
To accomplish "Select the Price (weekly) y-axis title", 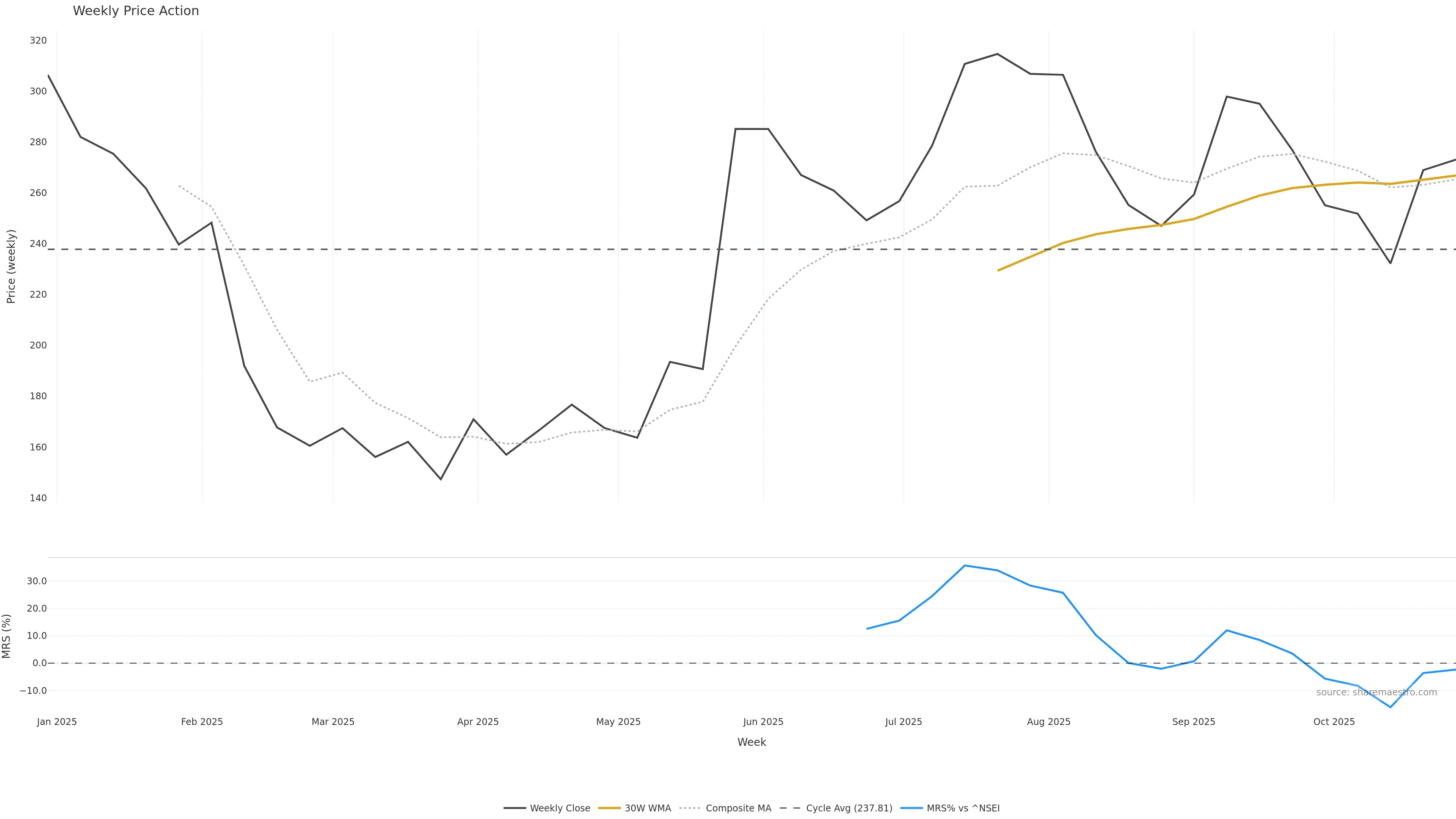I will click(x=11, y=266).
